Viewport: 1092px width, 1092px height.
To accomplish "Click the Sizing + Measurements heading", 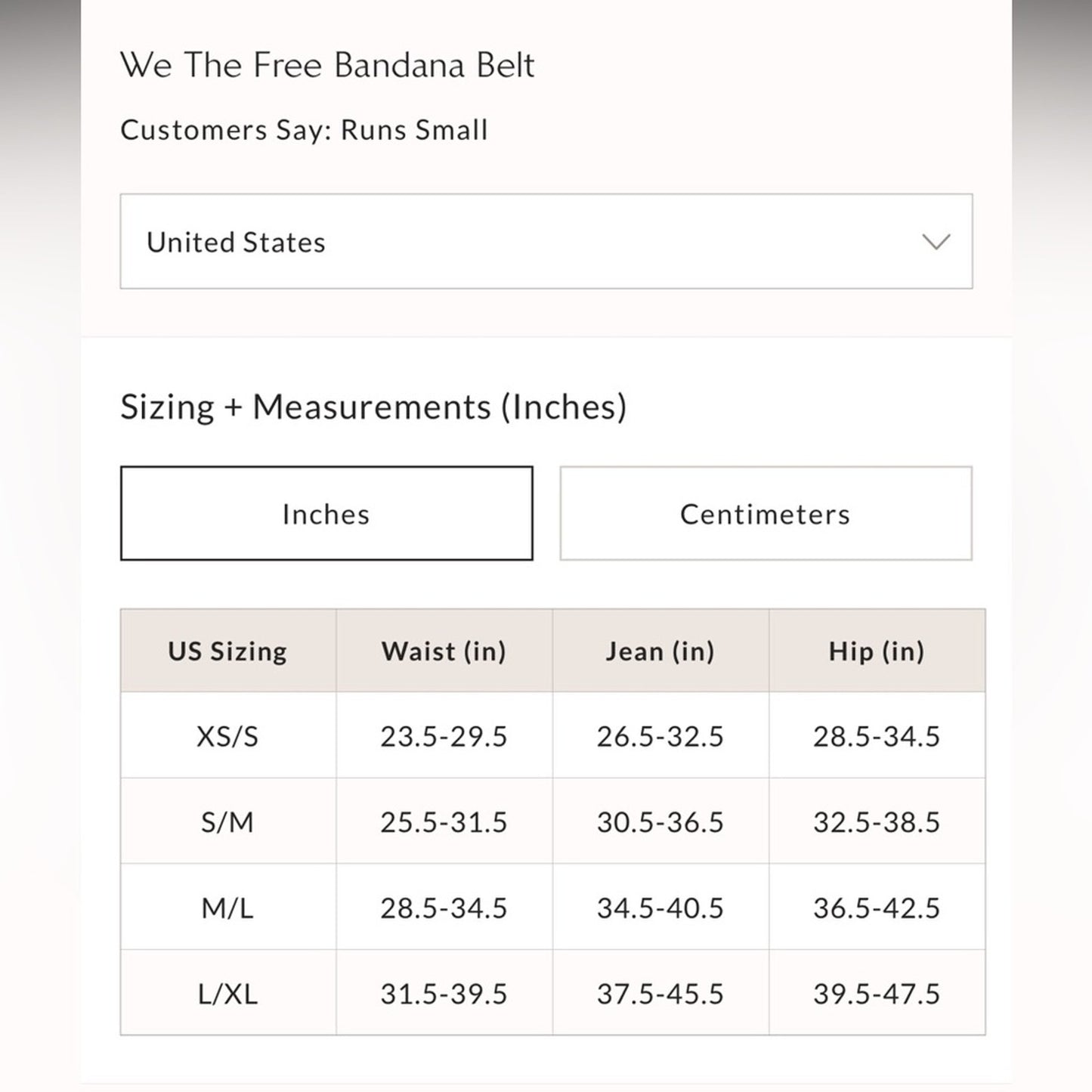I will pos(374,406).
